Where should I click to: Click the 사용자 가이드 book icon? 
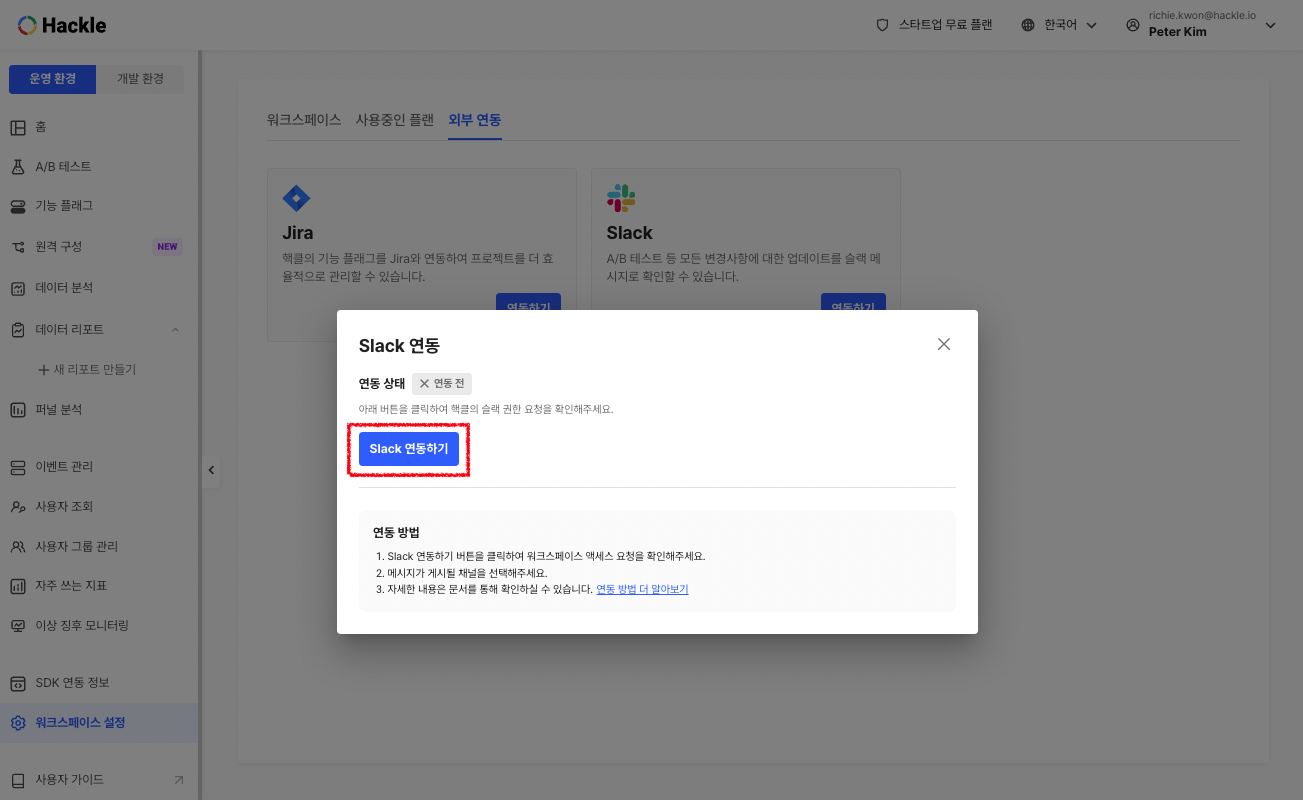18,780
